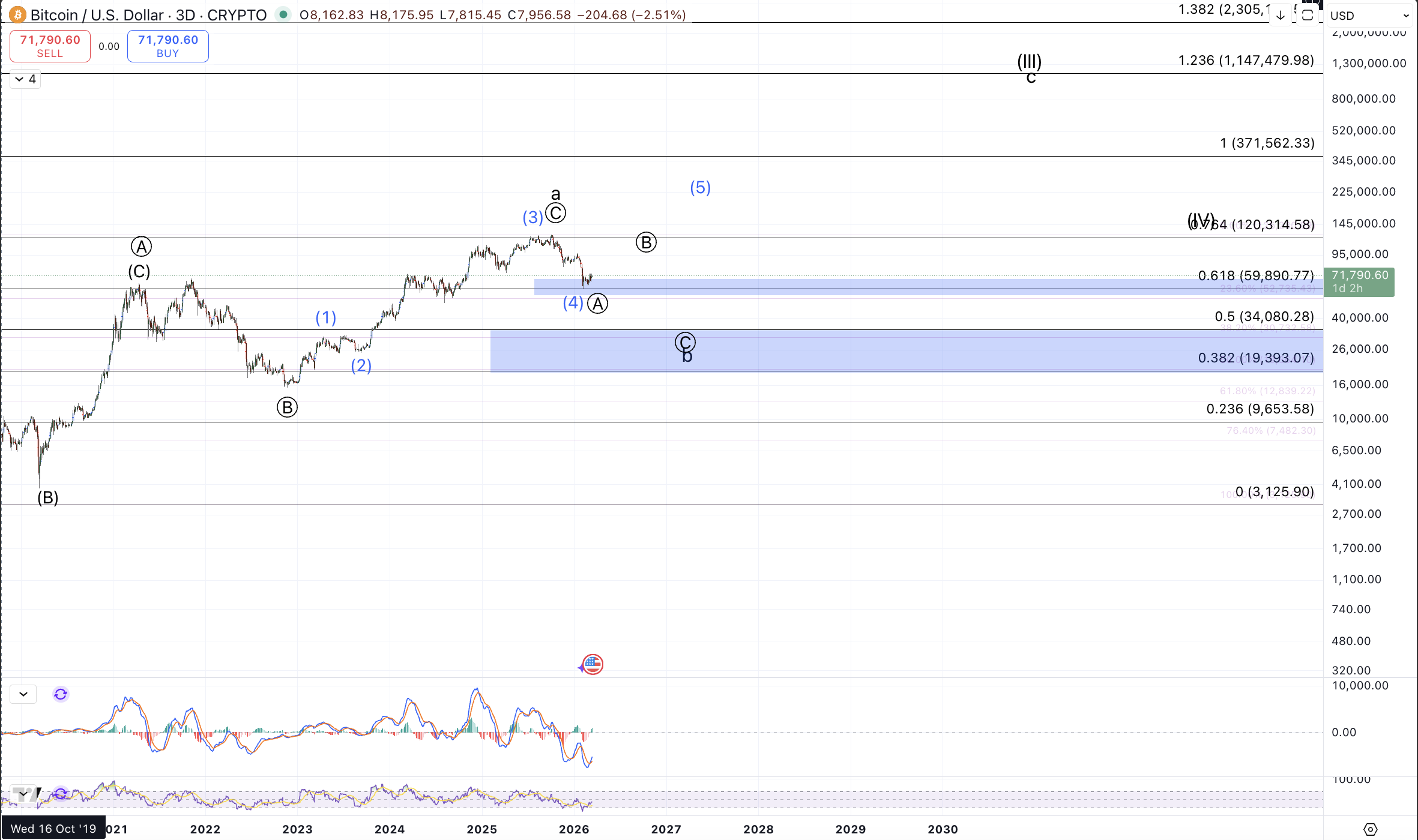The width and height of the screenshot is (1418, 840).
Task: Expand the RSI pane legend chevron
Action: tap(23, 794)
